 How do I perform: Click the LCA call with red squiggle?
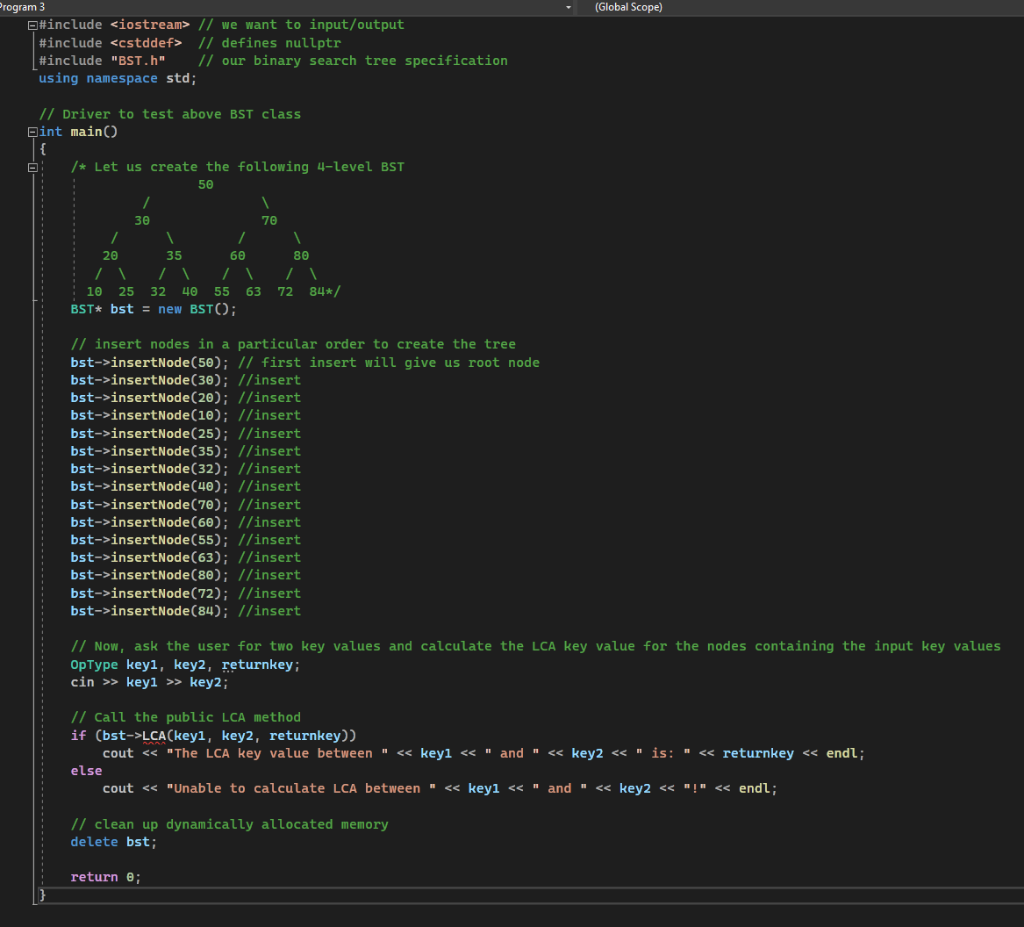154,736
